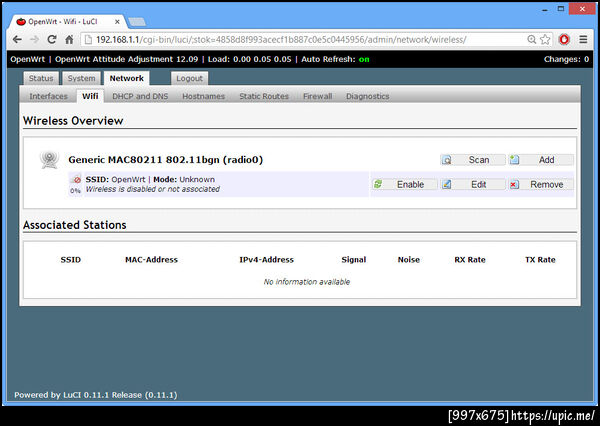Click 'Load: 0.00 0.05 0.05' text
600x426 pixels.
(249, 59)
